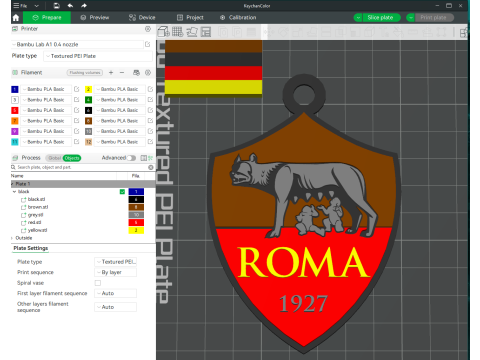The image size is (480, 360).
Task: Click the yellow filament 2 color swatch
Action: pyautogui.click(x=88, y=89)
